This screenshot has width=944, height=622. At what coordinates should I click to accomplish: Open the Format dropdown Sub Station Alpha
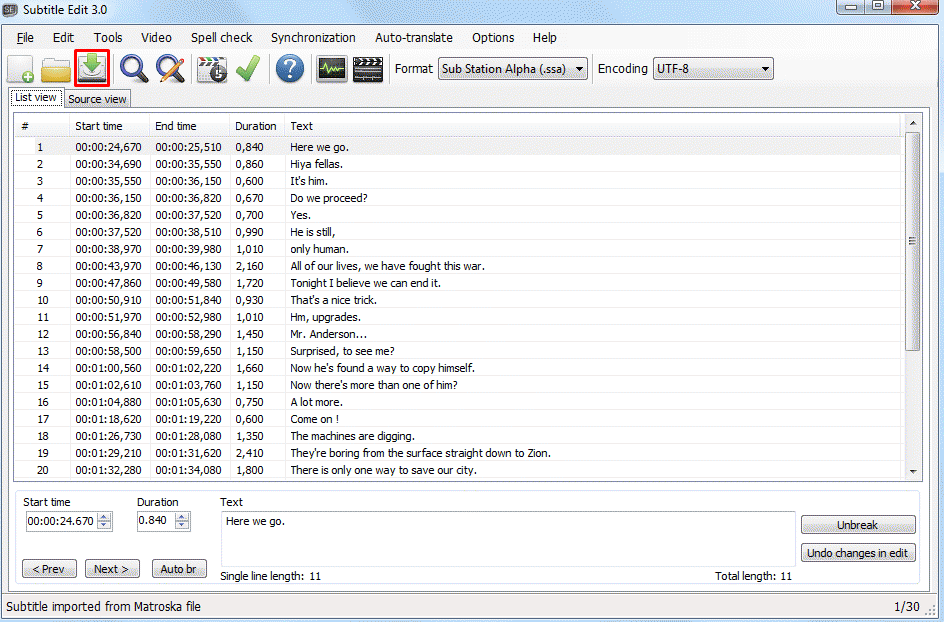click(512, 69)
